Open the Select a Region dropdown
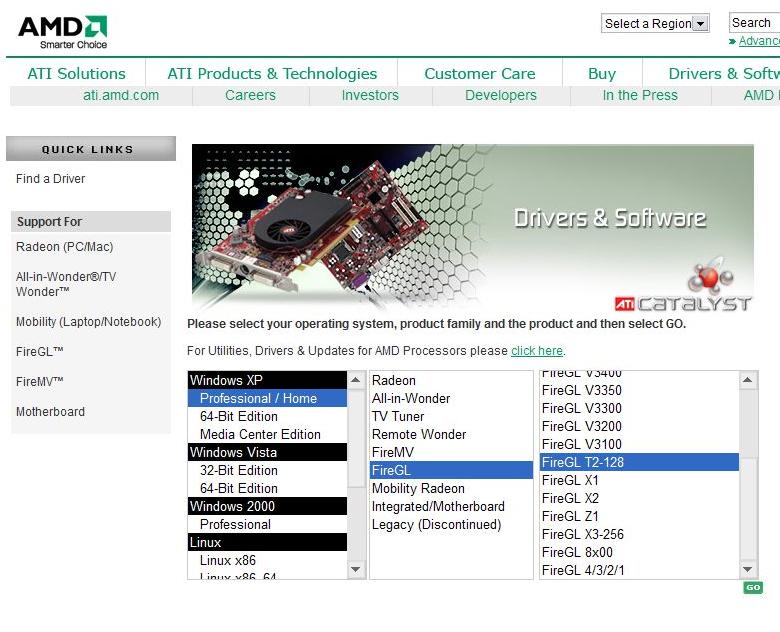Screen dimensions: 780x632 click(x=655, y=23)
